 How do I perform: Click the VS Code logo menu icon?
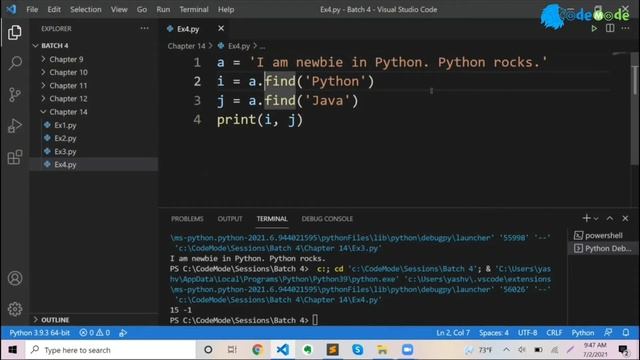pos(11,9)
